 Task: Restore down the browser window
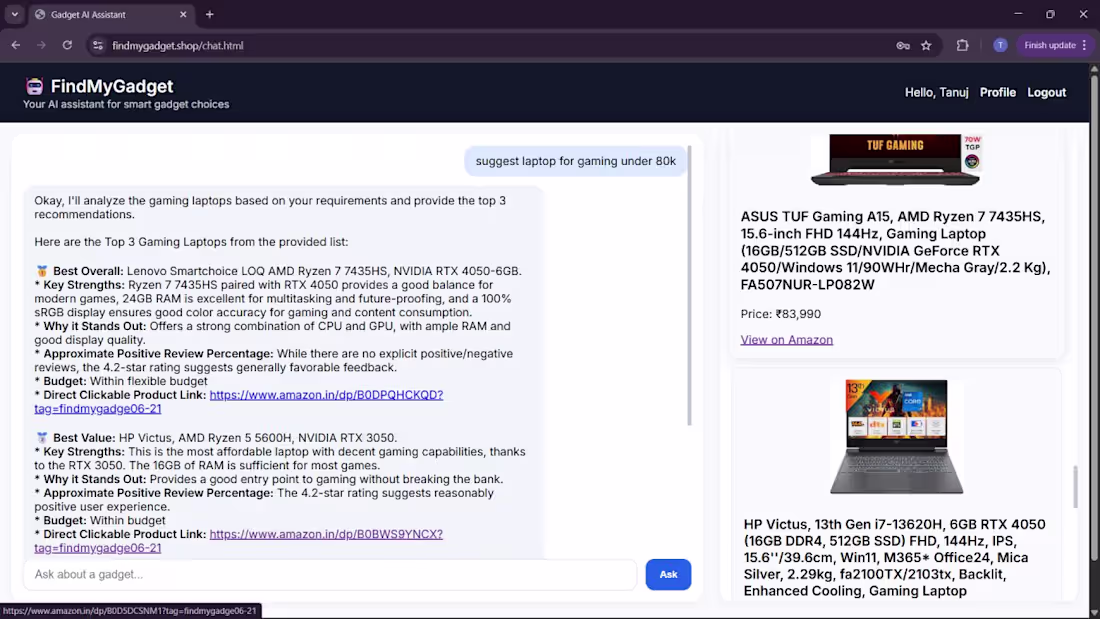click(1050, 14)
